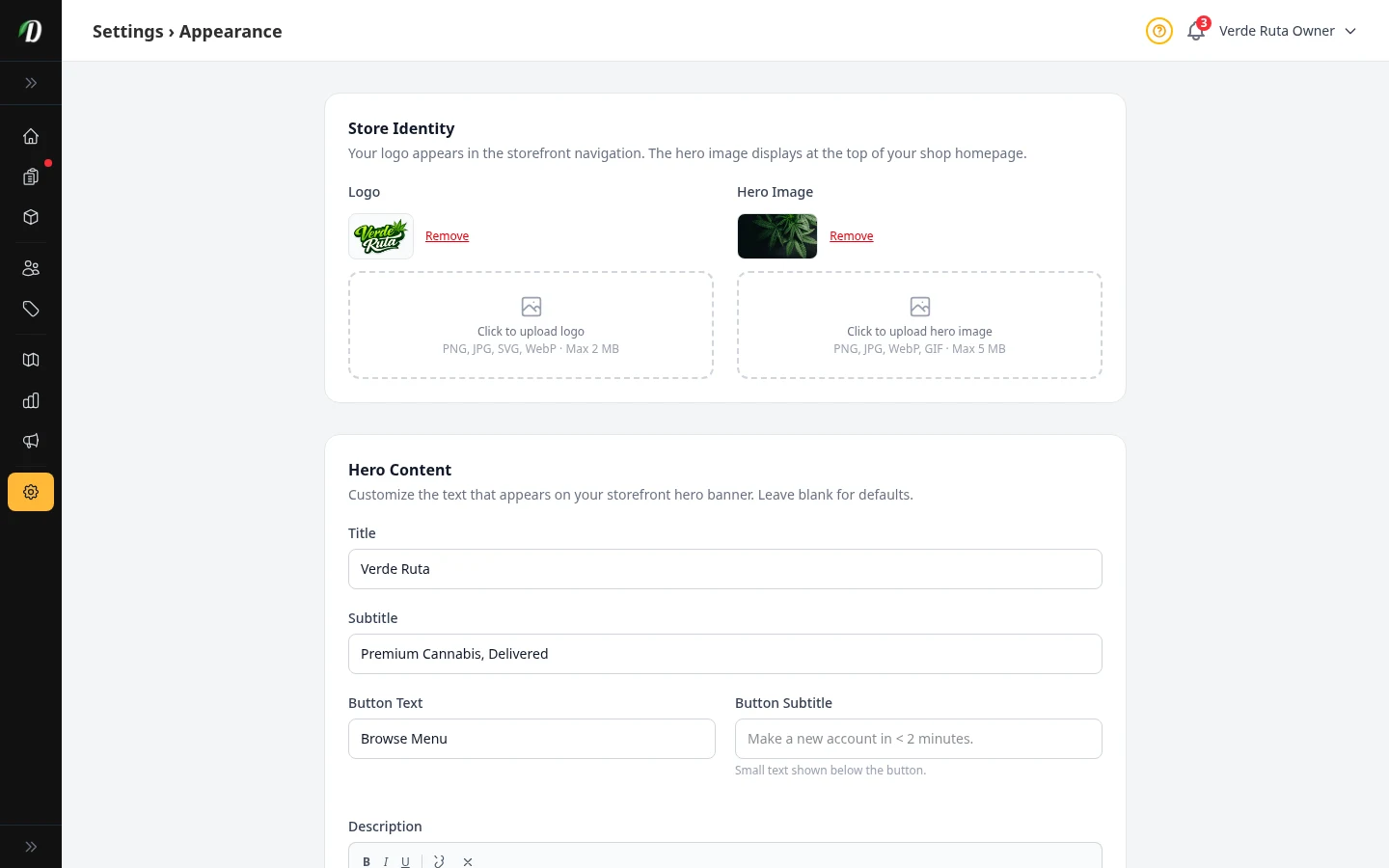The height and width of the screenshot is (868, 1389).
Task: Open the Help icon in the top bar
Action: pos(1159,31)
